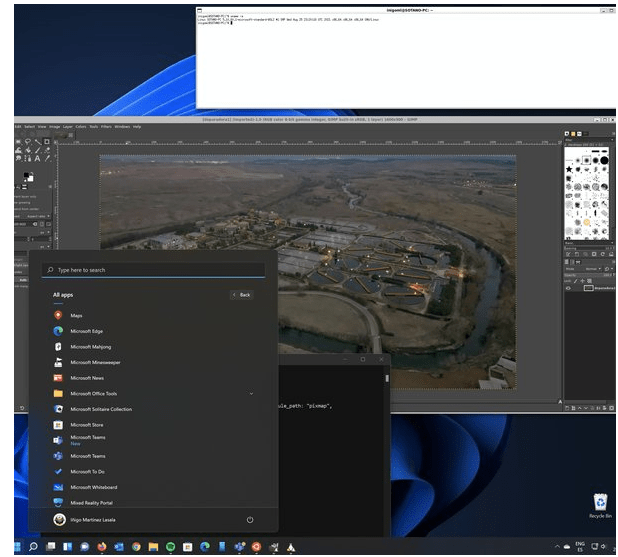The height and width of the screenshot is (557, 618).
Task: Click the Back button in All apps
Action: (241, 295)
